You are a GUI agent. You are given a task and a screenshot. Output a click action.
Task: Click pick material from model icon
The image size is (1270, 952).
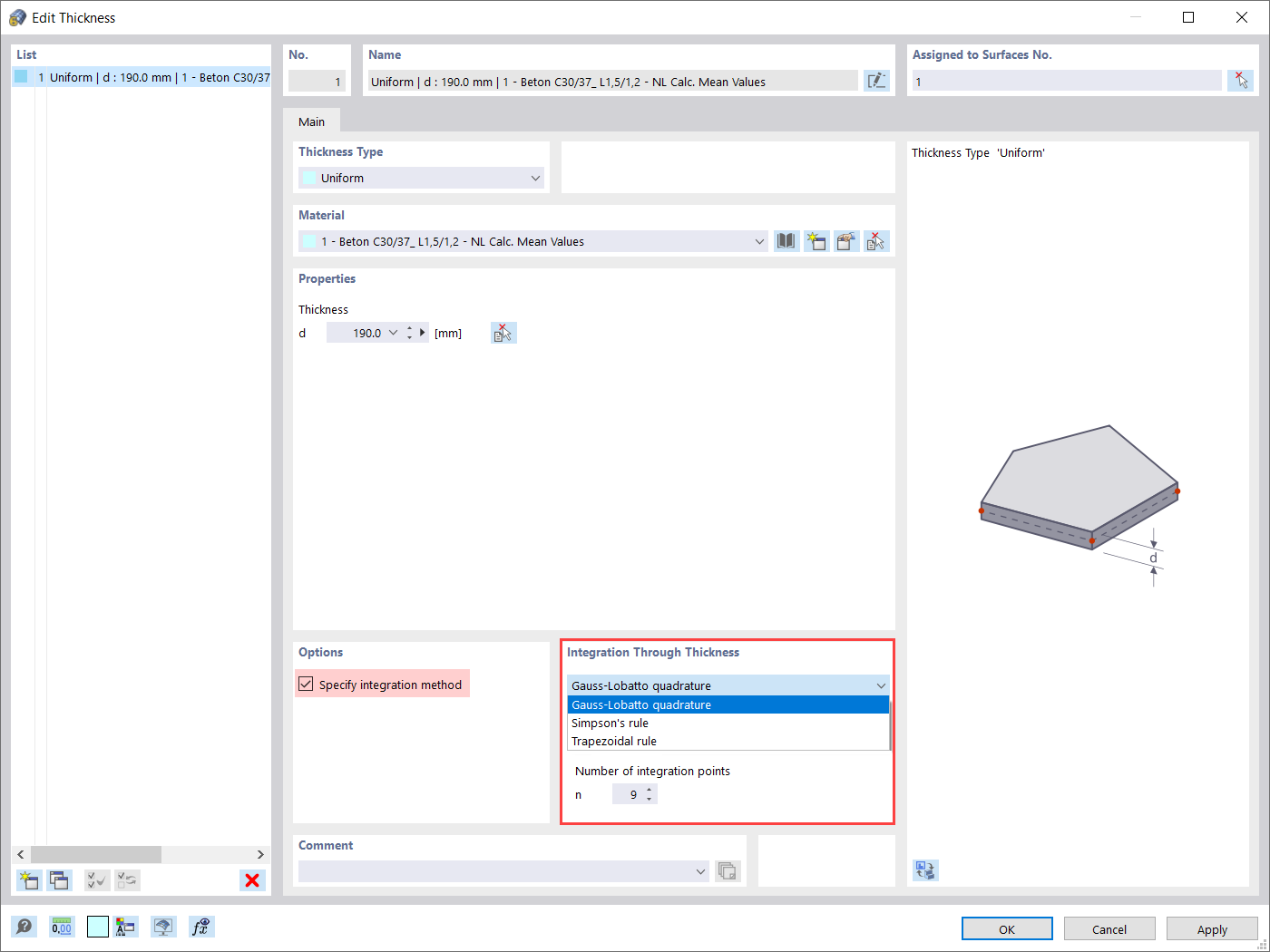pyautogui.click(x=876, y=241)
